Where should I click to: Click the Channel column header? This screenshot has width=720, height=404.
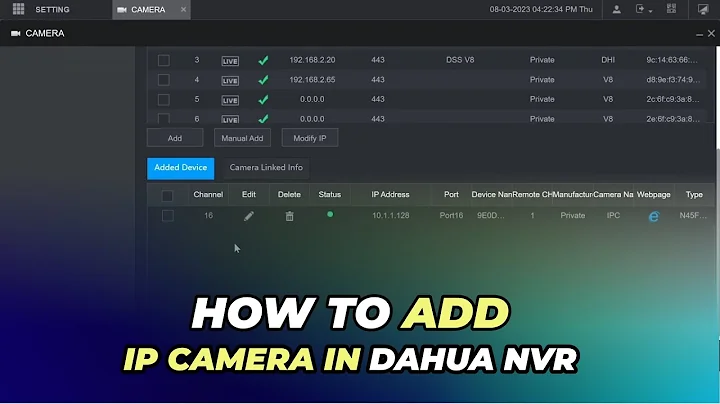[208, 195]
